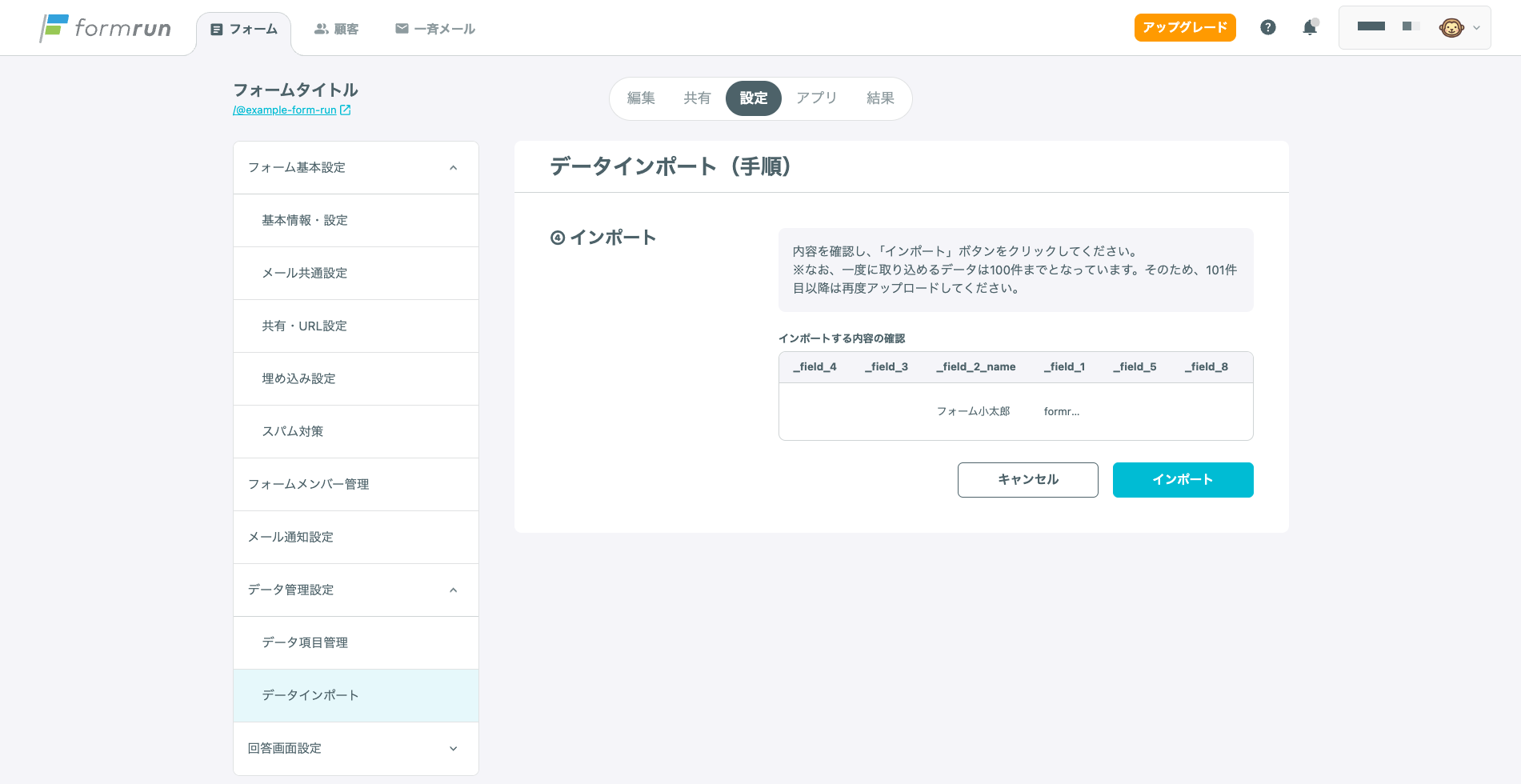The width and height of the screenshot is (1521, 784).
Task: Click the blue インポート button
Action: tap(1183, 480)
